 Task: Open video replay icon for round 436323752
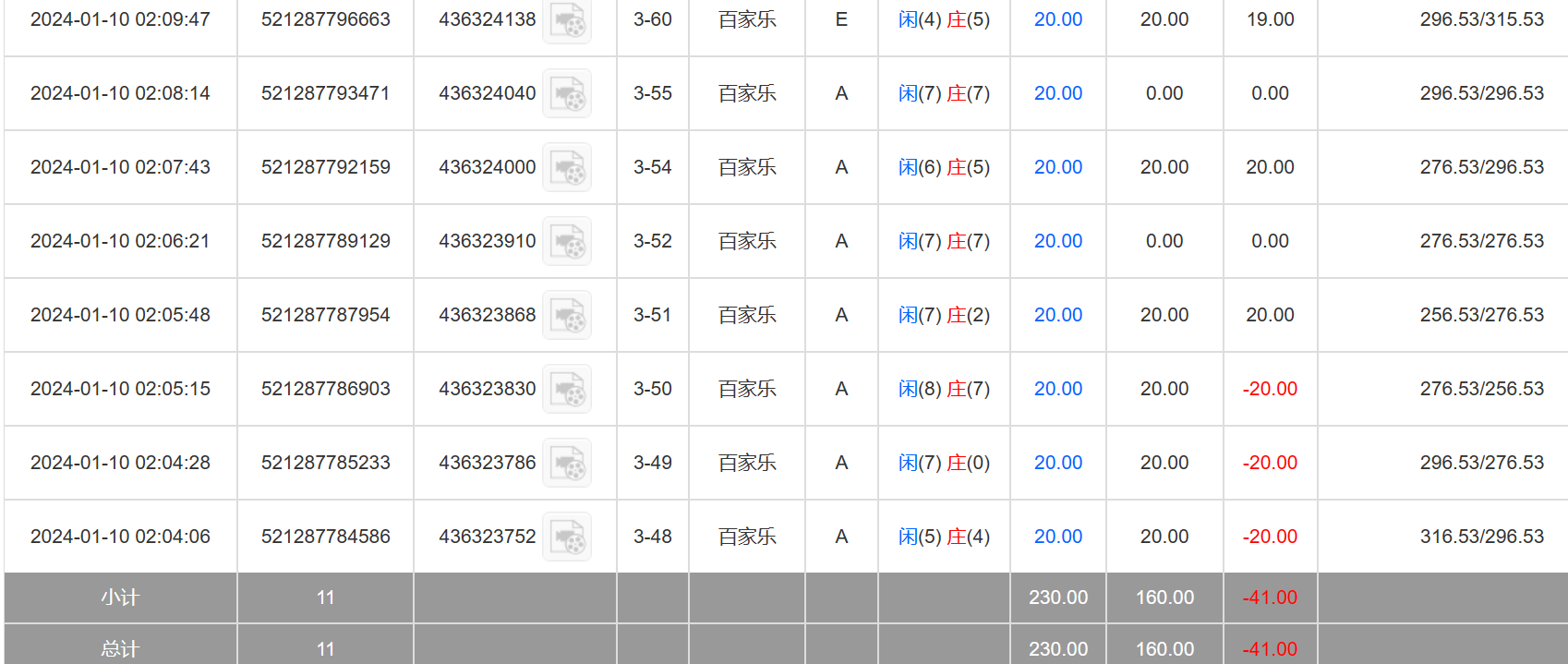tap(567, 537)
